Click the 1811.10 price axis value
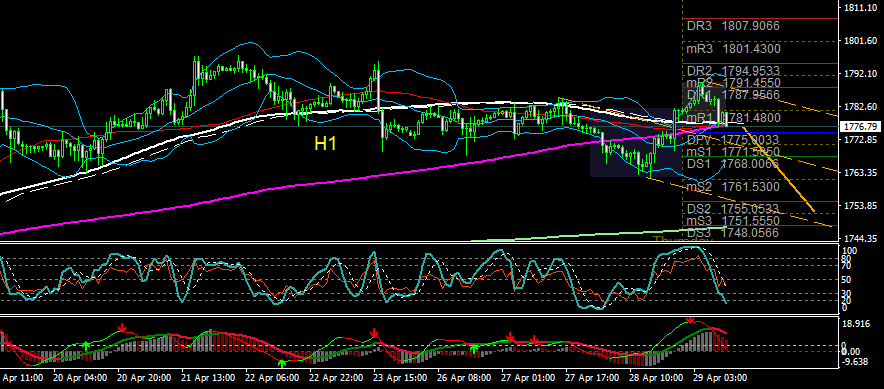Viewport: 884px width, 389px height. [x=861, y=7]
